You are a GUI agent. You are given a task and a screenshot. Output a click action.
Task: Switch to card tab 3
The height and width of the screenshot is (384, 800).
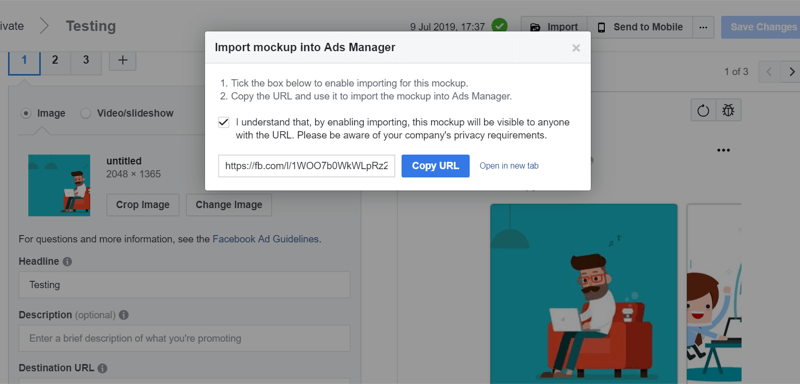(x=86, y=60)
